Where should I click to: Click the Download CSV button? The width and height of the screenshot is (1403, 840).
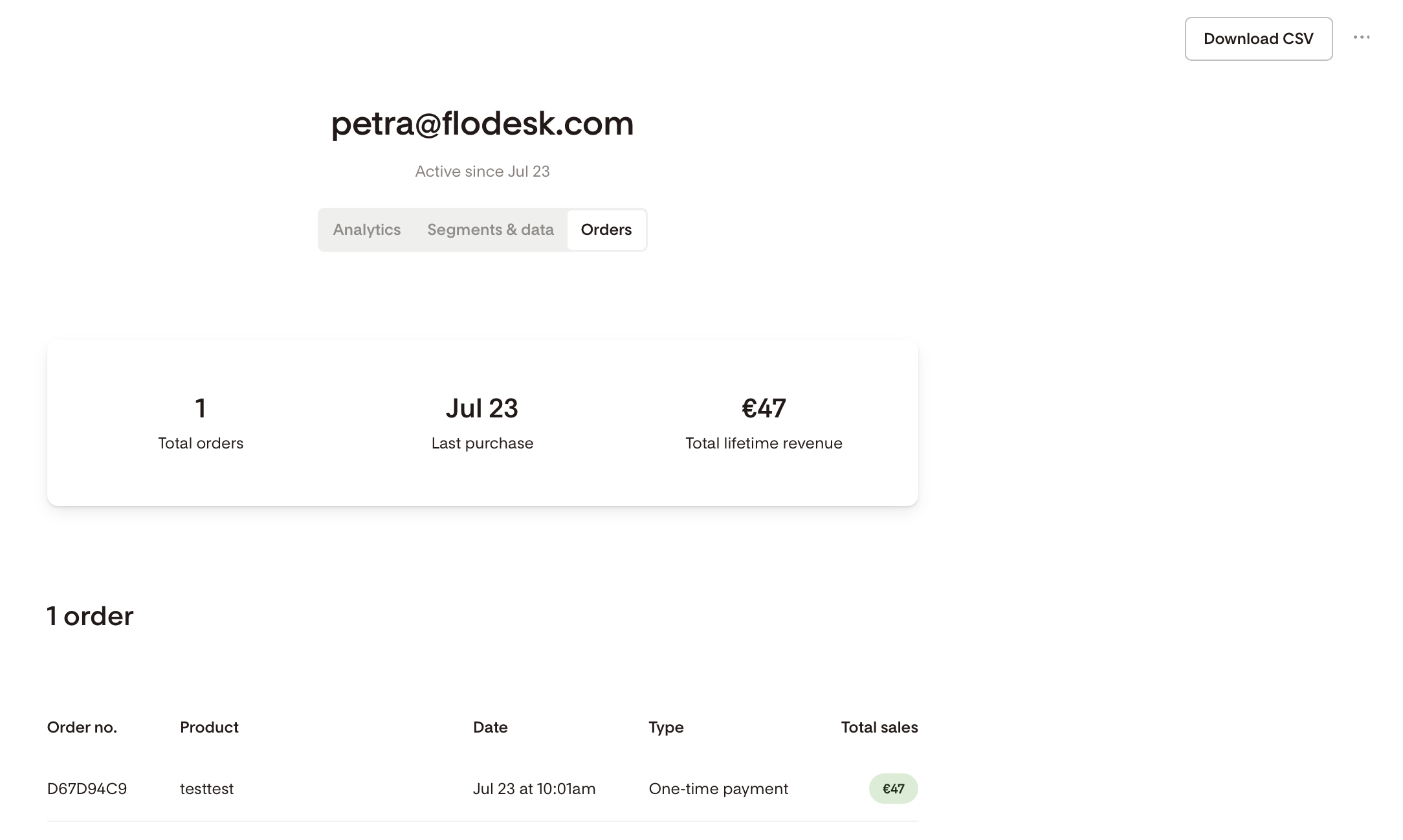(1258, 39)
